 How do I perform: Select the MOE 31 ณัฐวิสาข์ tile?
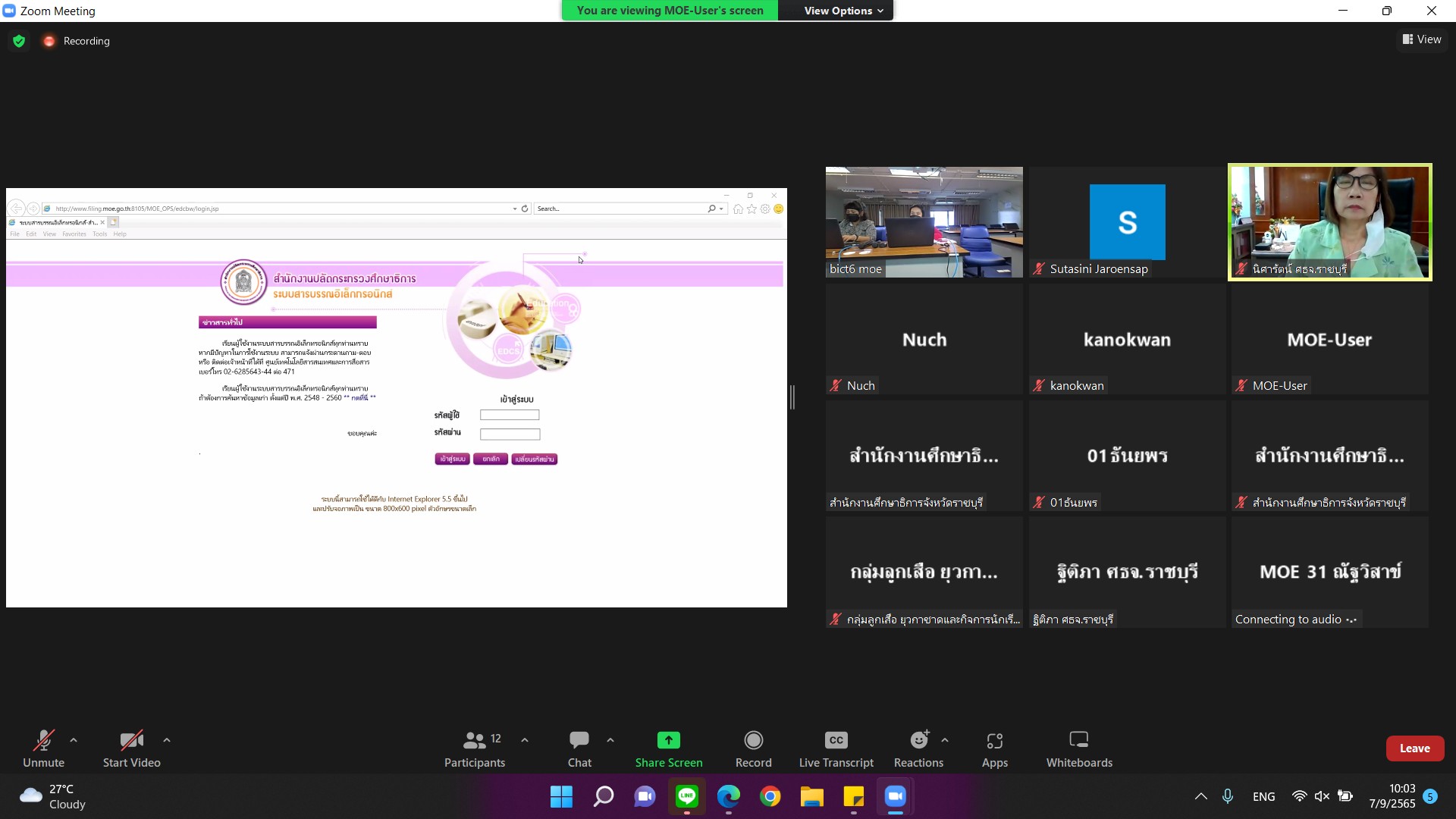click(x=1329, y=573)
